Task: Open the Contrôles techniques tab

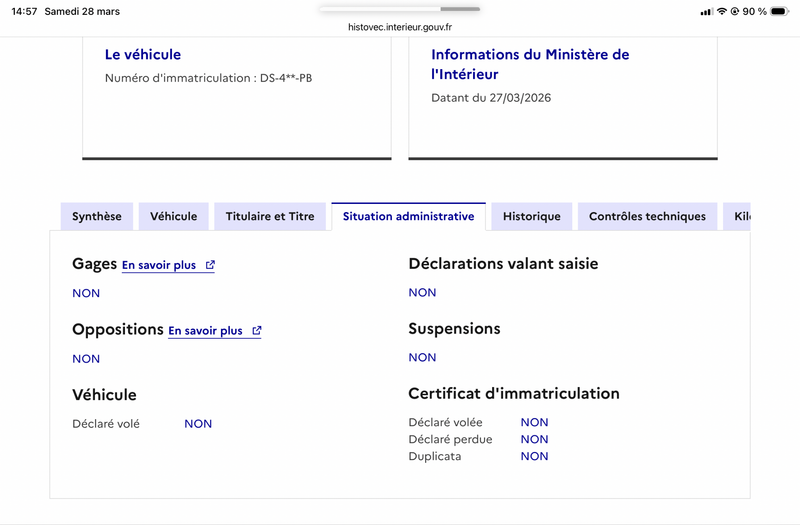Action: point(647,216)
